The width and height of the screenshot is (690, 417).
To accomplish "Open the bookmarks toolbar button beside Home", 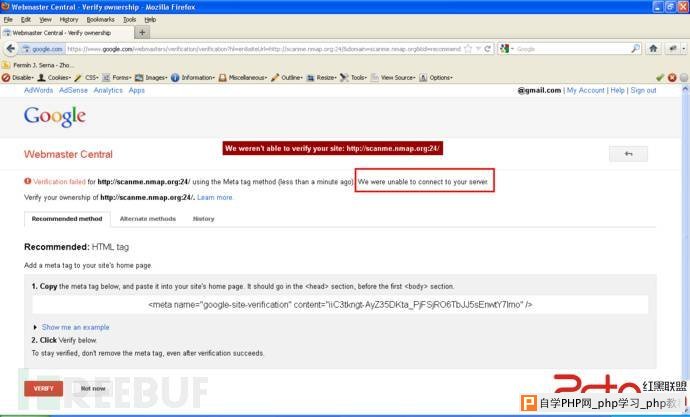I will point(673,49).
